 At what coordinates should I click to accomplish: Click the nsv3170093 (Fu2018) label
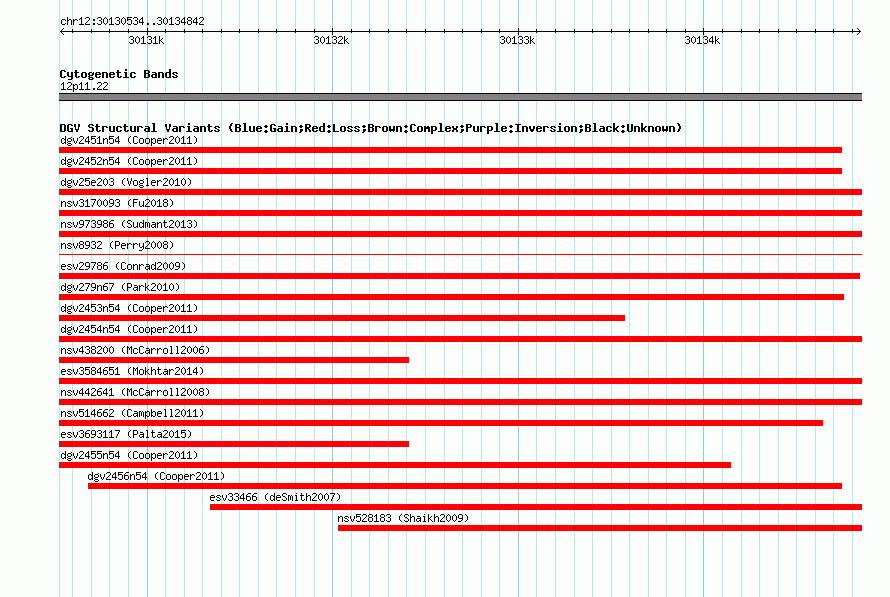(117, 203)
